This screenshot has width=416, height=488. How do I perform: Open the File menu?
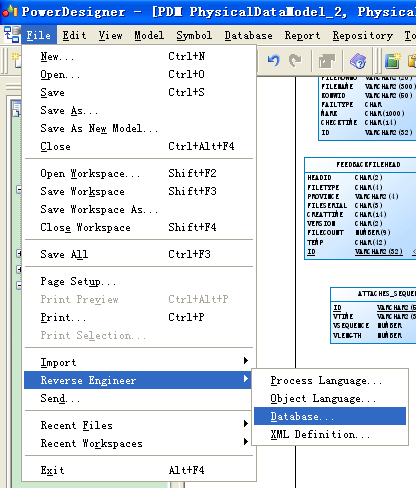[39, 35]
